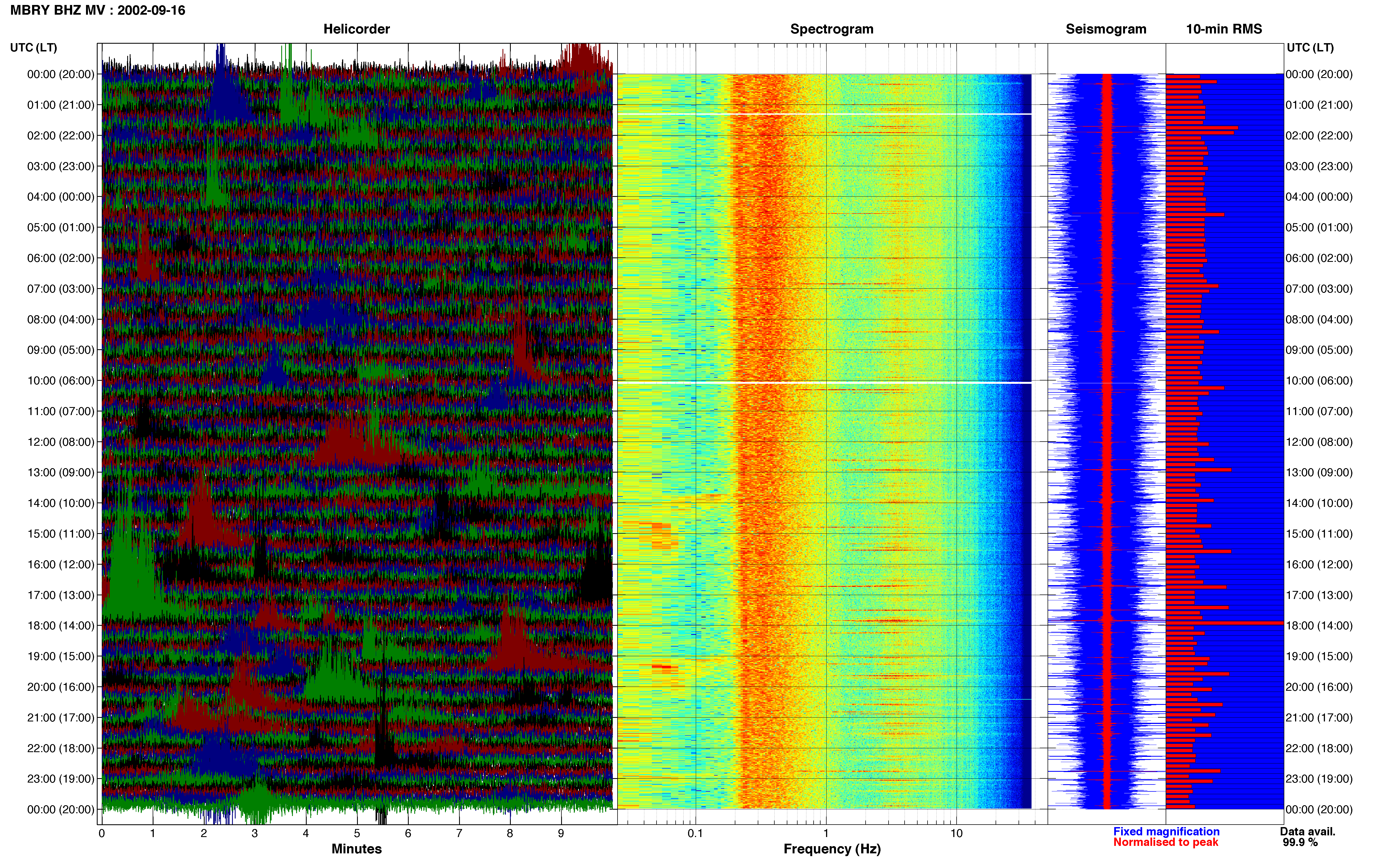This screenshot has width=1388, height=868.
Task: Click the '0.1' tick on the frequency axis
Action: click(695, 833)
